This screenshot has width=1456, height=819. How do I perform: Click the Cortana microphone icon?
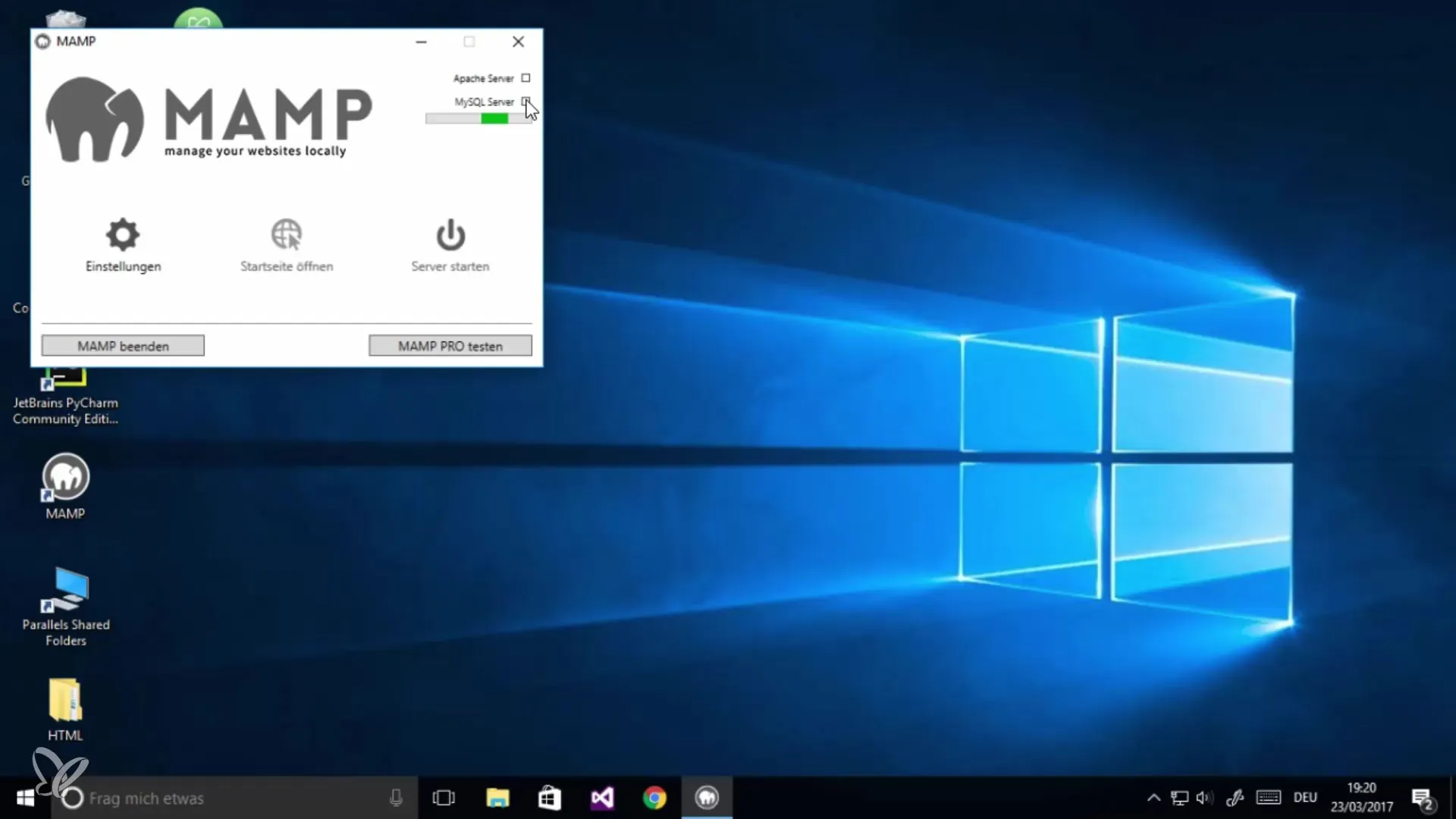coord(396,798)
